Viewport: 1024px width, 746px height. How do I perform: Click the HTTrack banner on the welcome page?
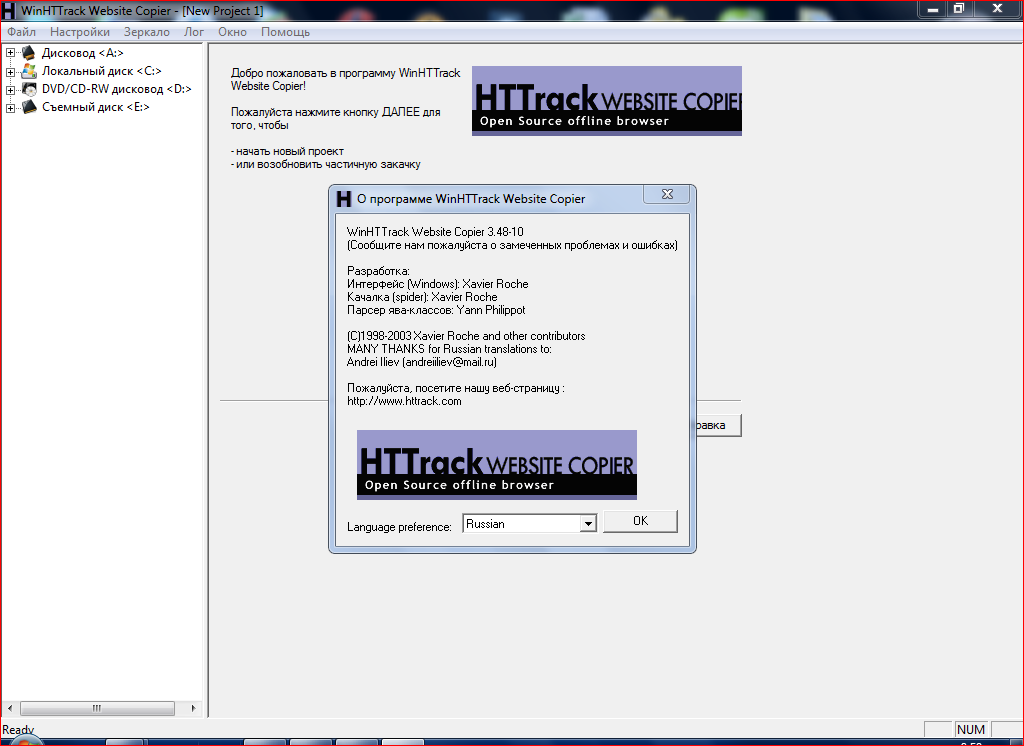(606, 101)
